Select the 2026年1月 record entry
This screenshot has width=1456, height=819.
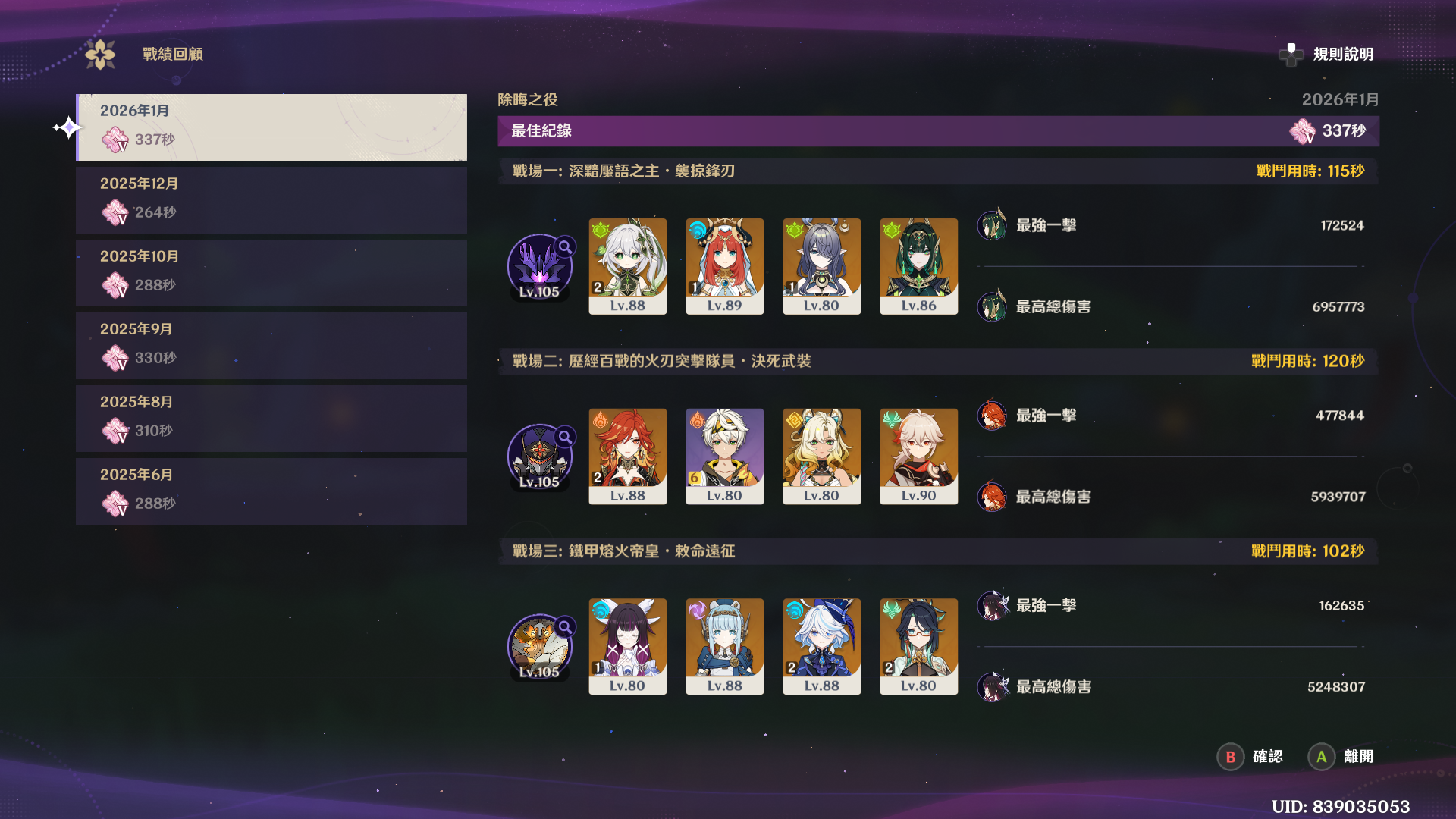271,127
